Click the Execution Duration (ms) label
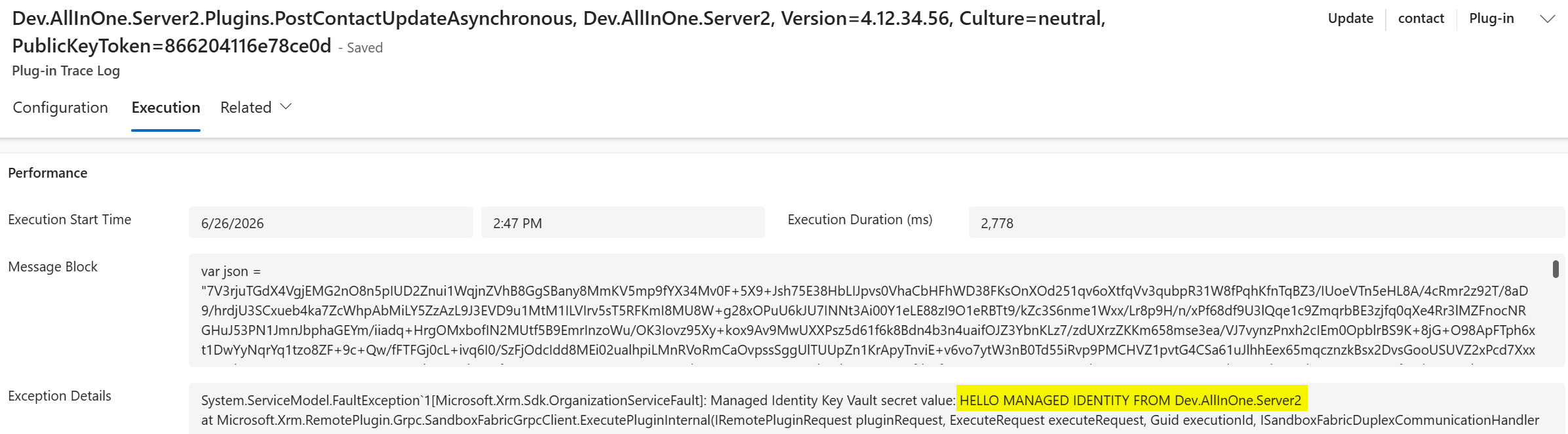The width and height of the screenshot is (1568, 434). point(860,220)
